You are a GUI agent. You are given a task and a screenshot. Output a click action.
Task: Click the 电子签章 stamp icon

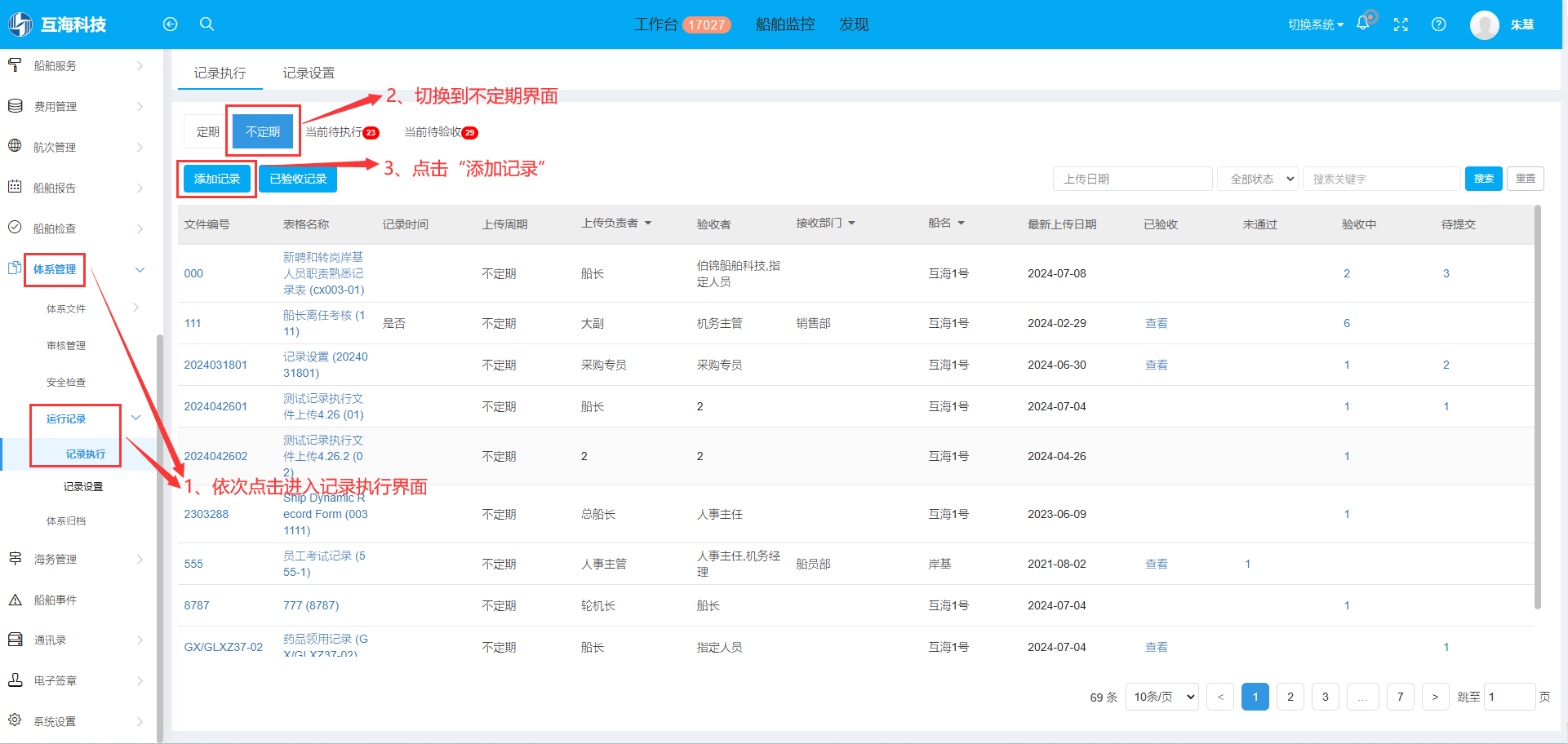pyautogui.click(x=15, y=680)
